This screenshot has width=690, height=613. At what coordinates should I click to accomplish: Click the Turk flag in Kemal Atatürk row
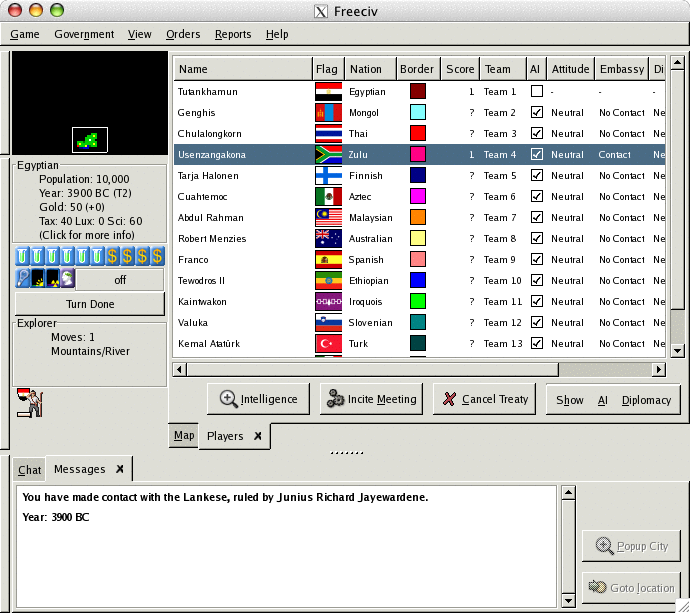click(x=328, y=343)
